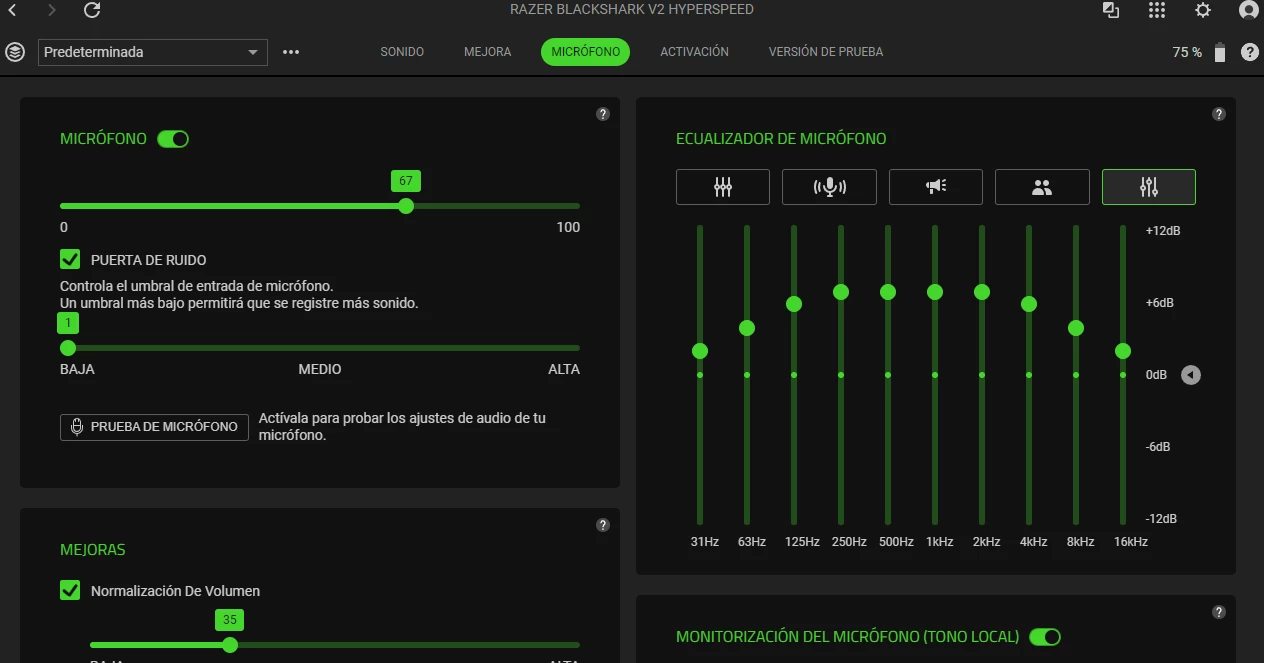
Task: Turn off the Micrófono toggle switch
Action: (173, 139)
